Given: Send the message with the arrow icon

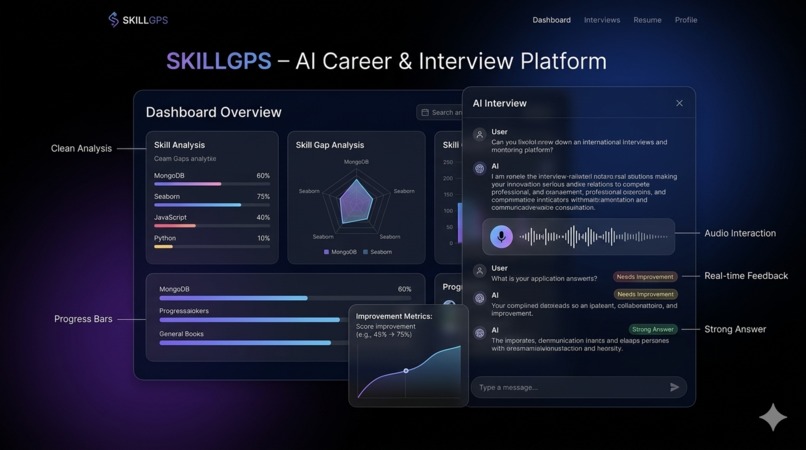Looking at the screenshot, I should [674, 387].
